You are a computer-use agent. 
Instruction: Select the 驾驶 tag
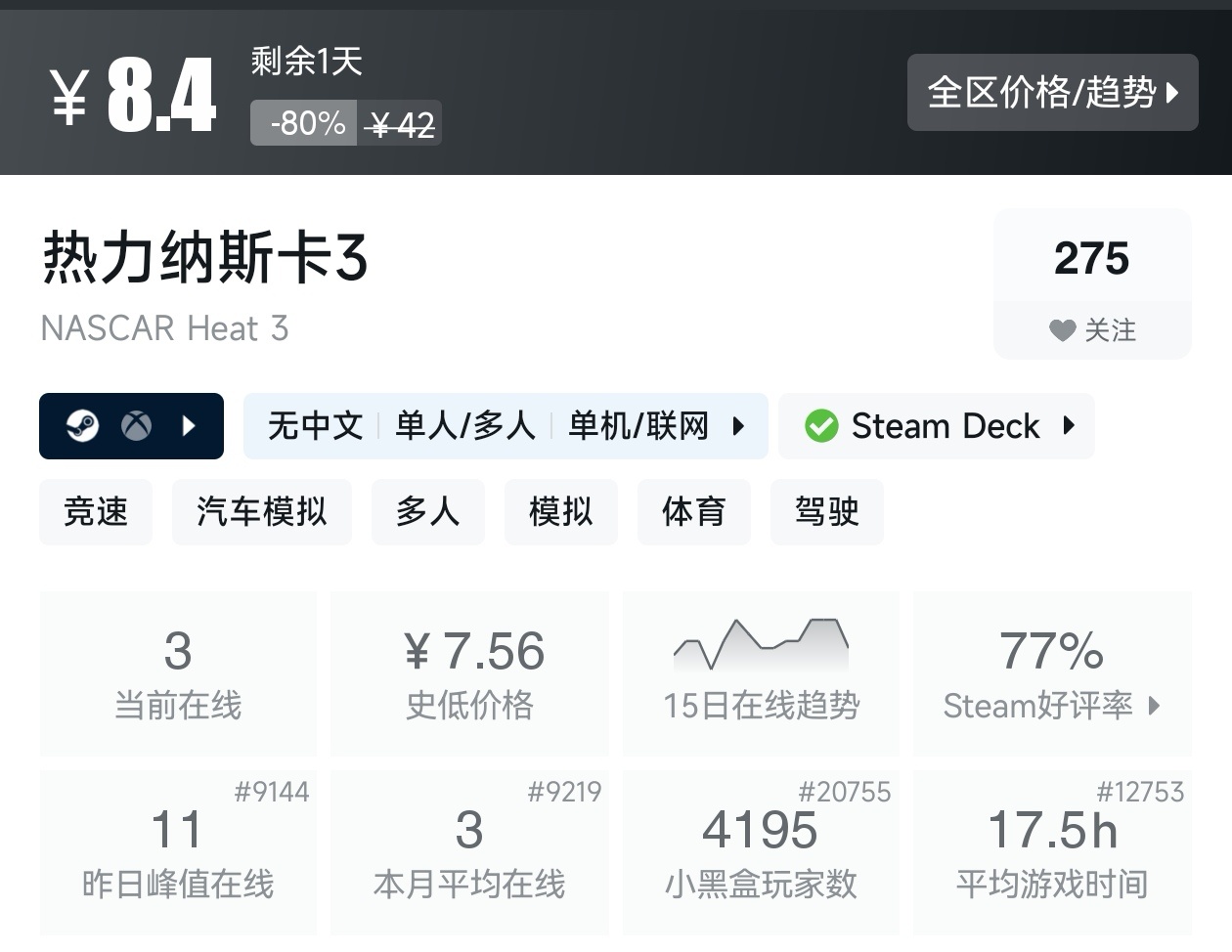(826, 511)
